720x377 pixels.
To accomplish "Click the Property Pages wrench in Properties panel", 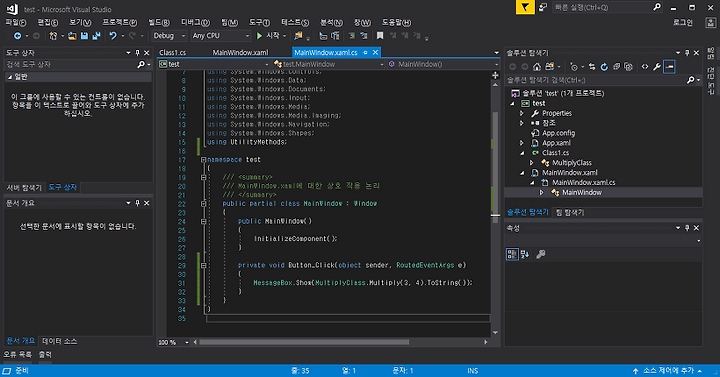I will tap(540, 254).
